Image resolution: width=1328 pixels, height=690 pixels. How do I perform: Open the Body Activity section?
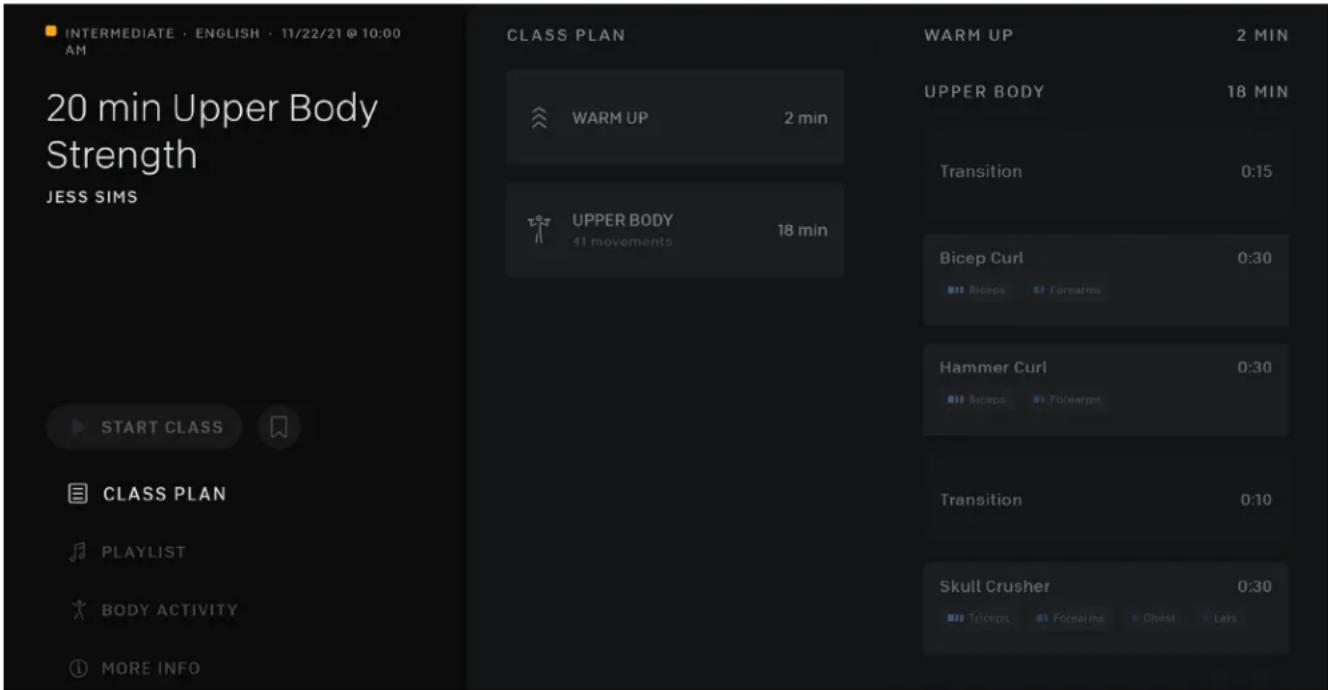pyautogui.click(x=155, y=609)
